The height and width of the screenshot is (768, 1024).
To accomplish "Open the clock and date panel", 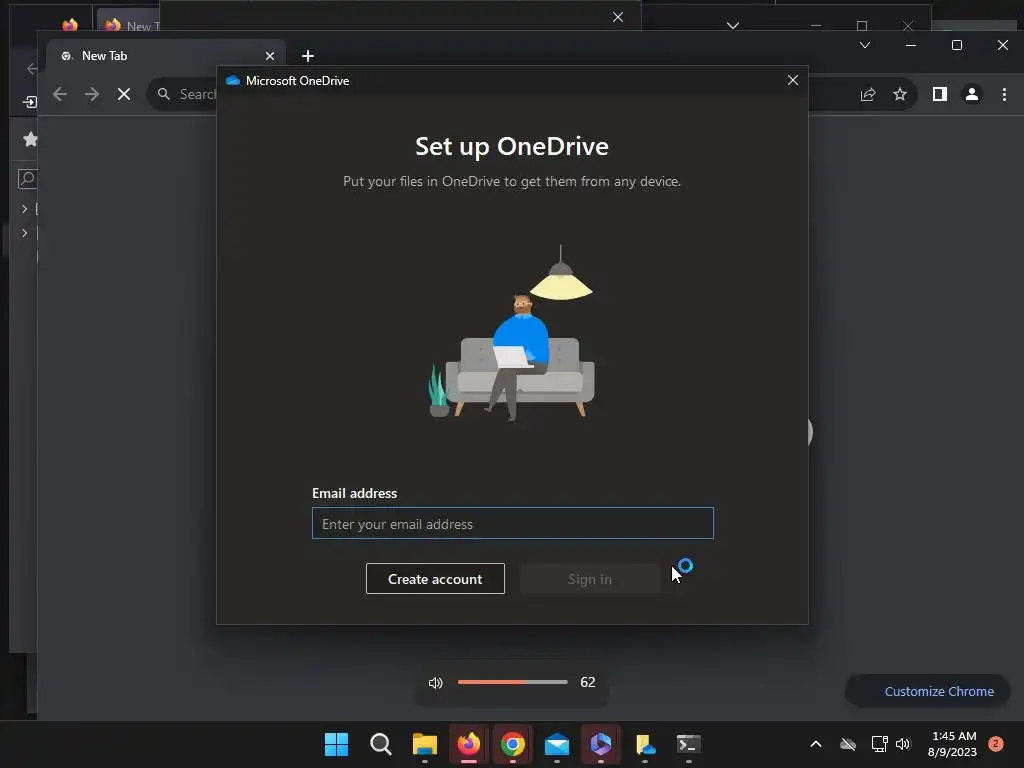I will 953,744.
